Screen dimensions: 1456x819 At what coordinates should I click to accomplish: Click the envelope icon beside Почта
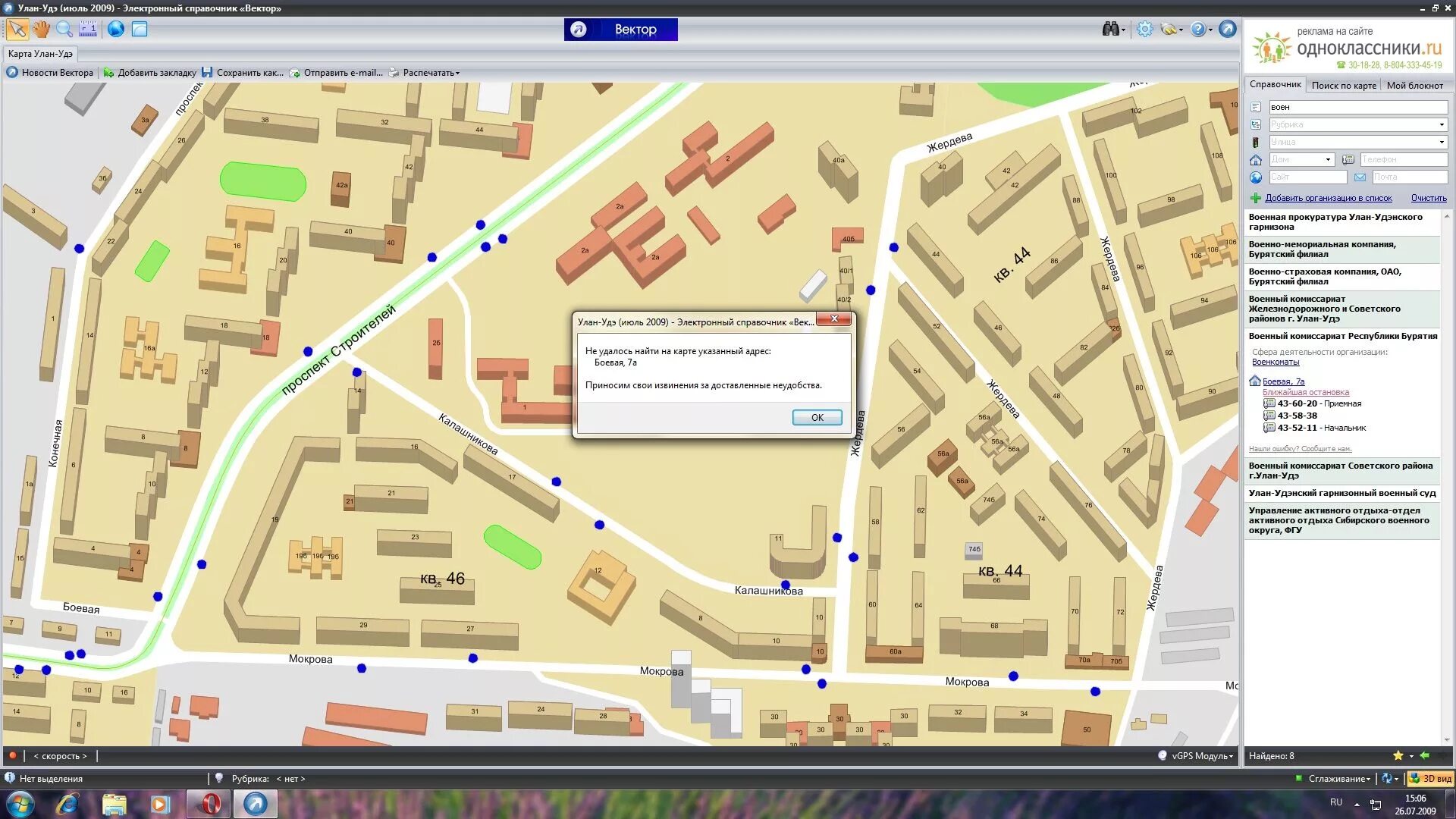(1360, 177)
